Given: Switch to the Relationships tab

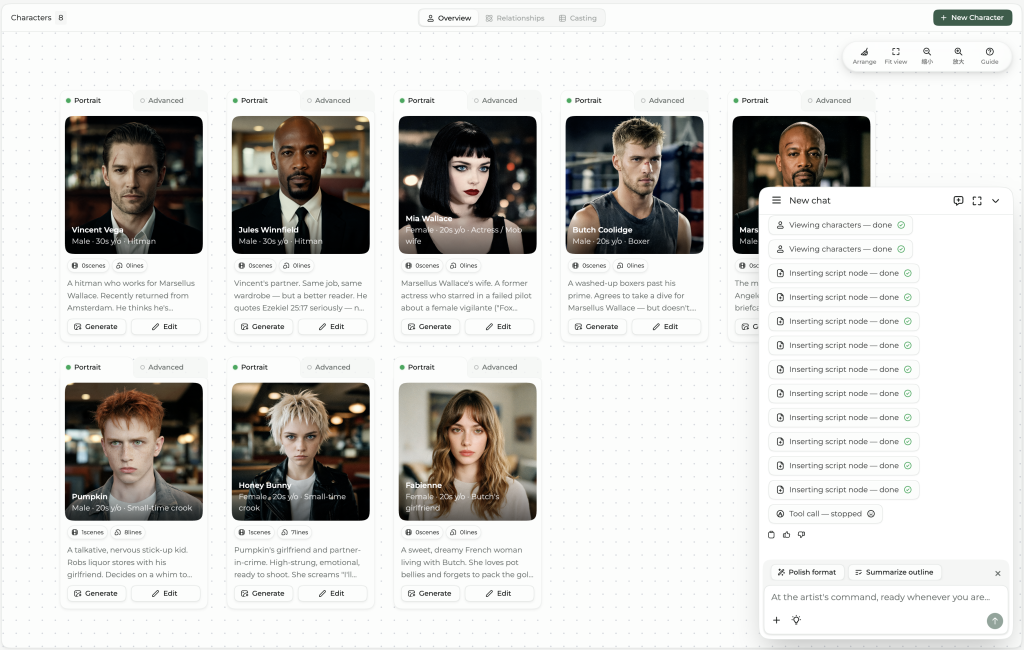Looking at the screenshot, I should pyautogui.click(x=515, y=18).
